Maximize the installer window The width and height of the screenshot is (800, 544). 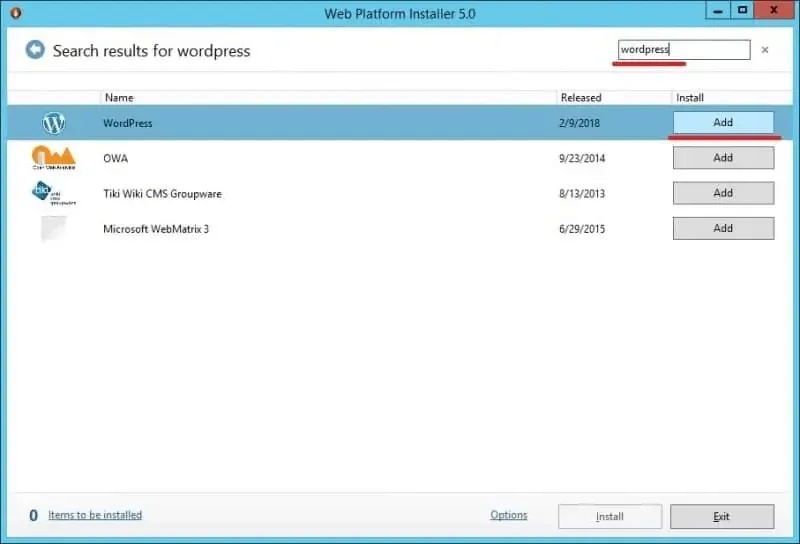click(742, 10)
